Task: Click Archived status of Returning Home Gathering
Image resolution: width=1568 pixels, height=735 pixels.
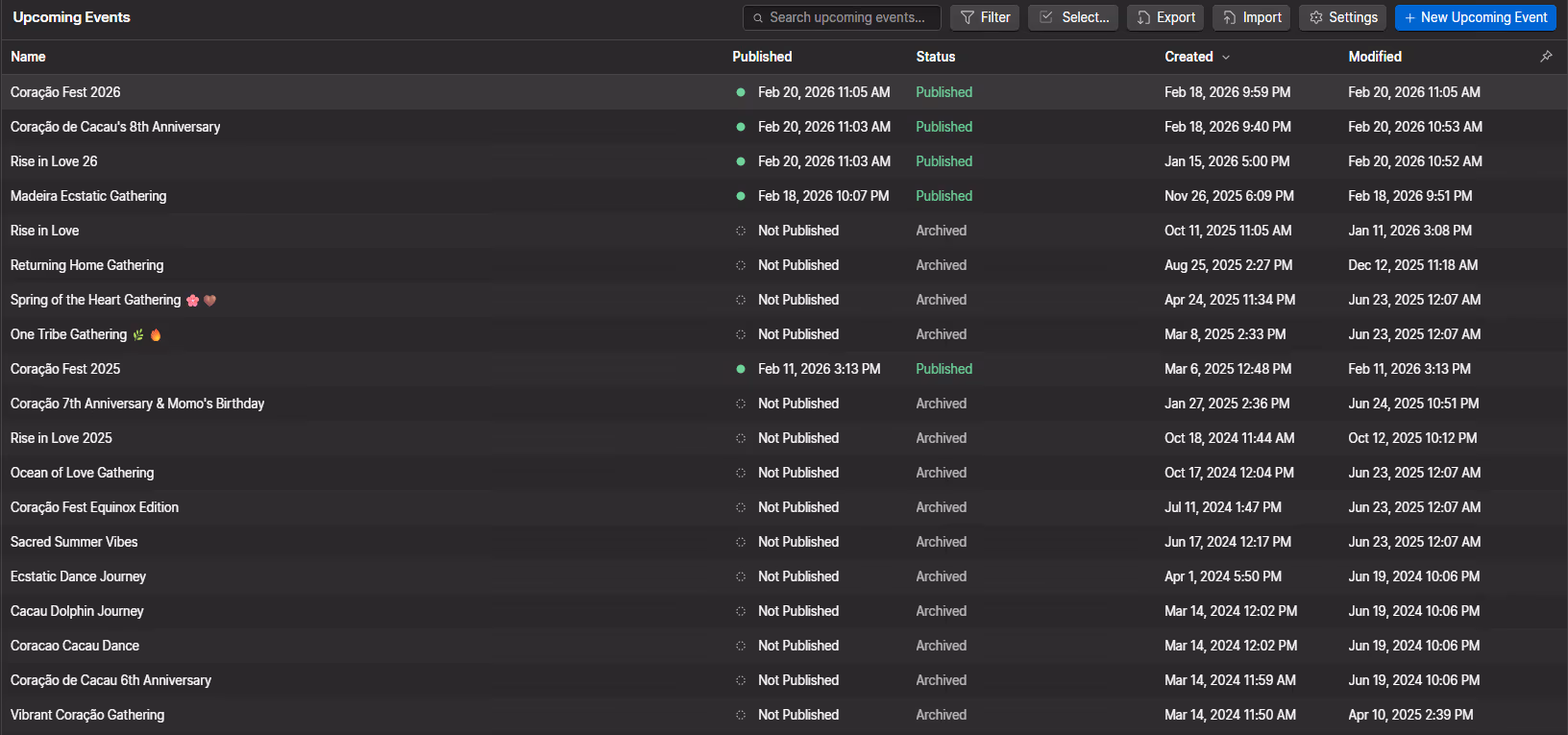Action: (x=941, y=265)
